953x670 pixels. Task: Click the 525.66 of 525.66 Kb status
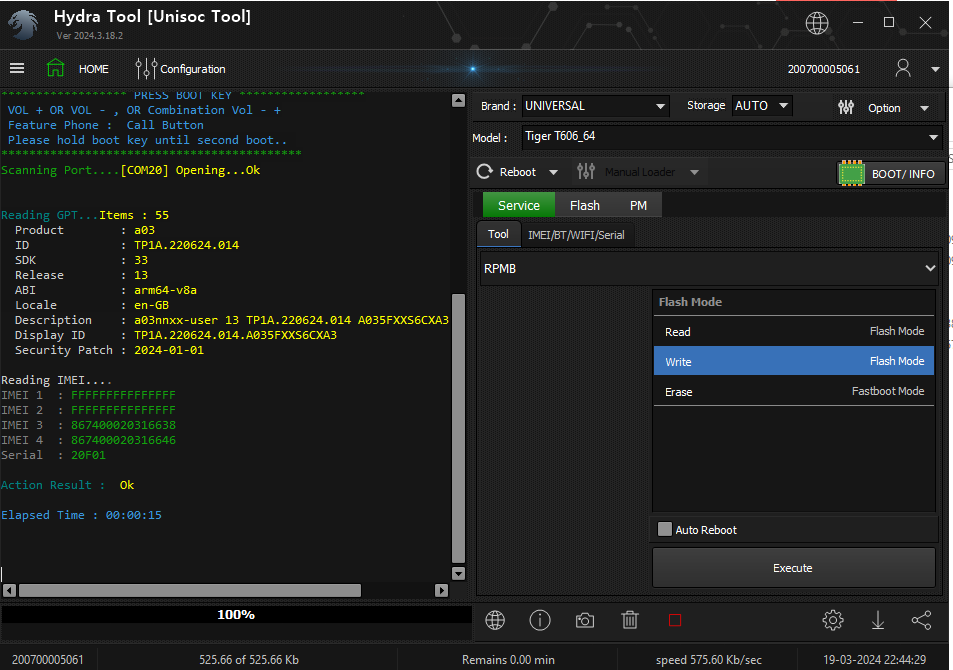249,660
